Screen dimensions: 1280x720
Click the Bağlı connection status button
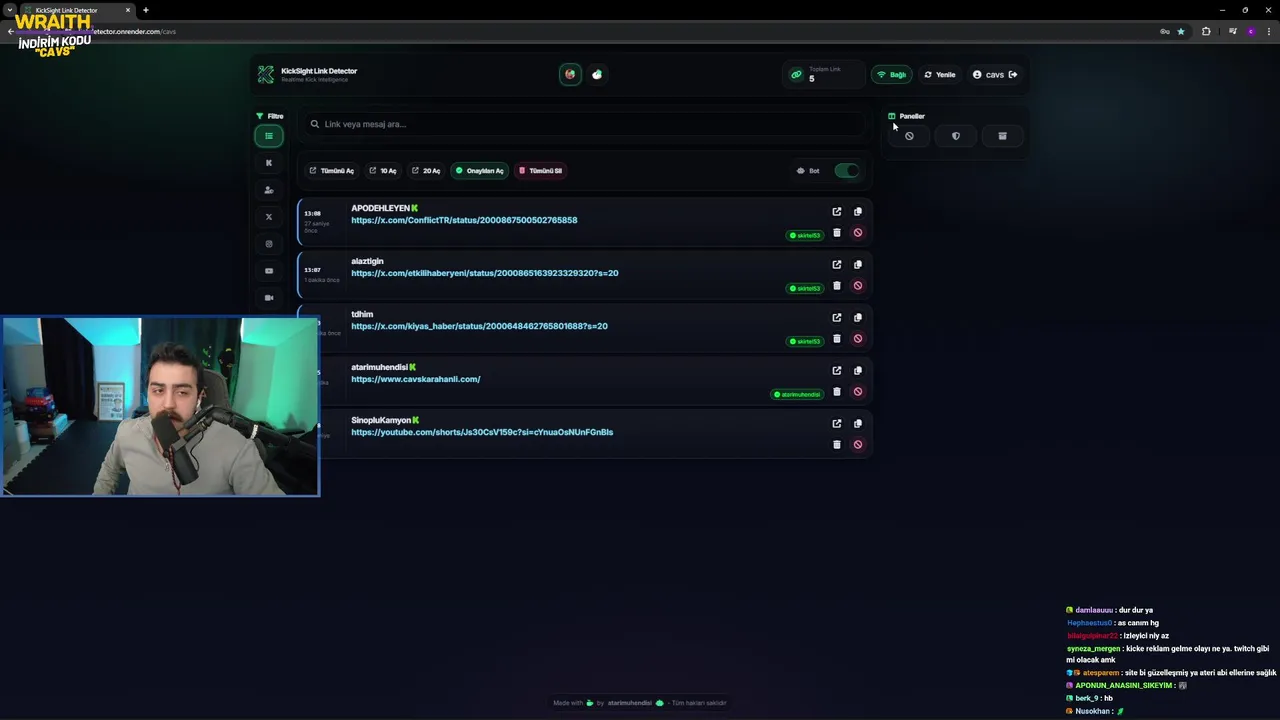pos(892,75)
